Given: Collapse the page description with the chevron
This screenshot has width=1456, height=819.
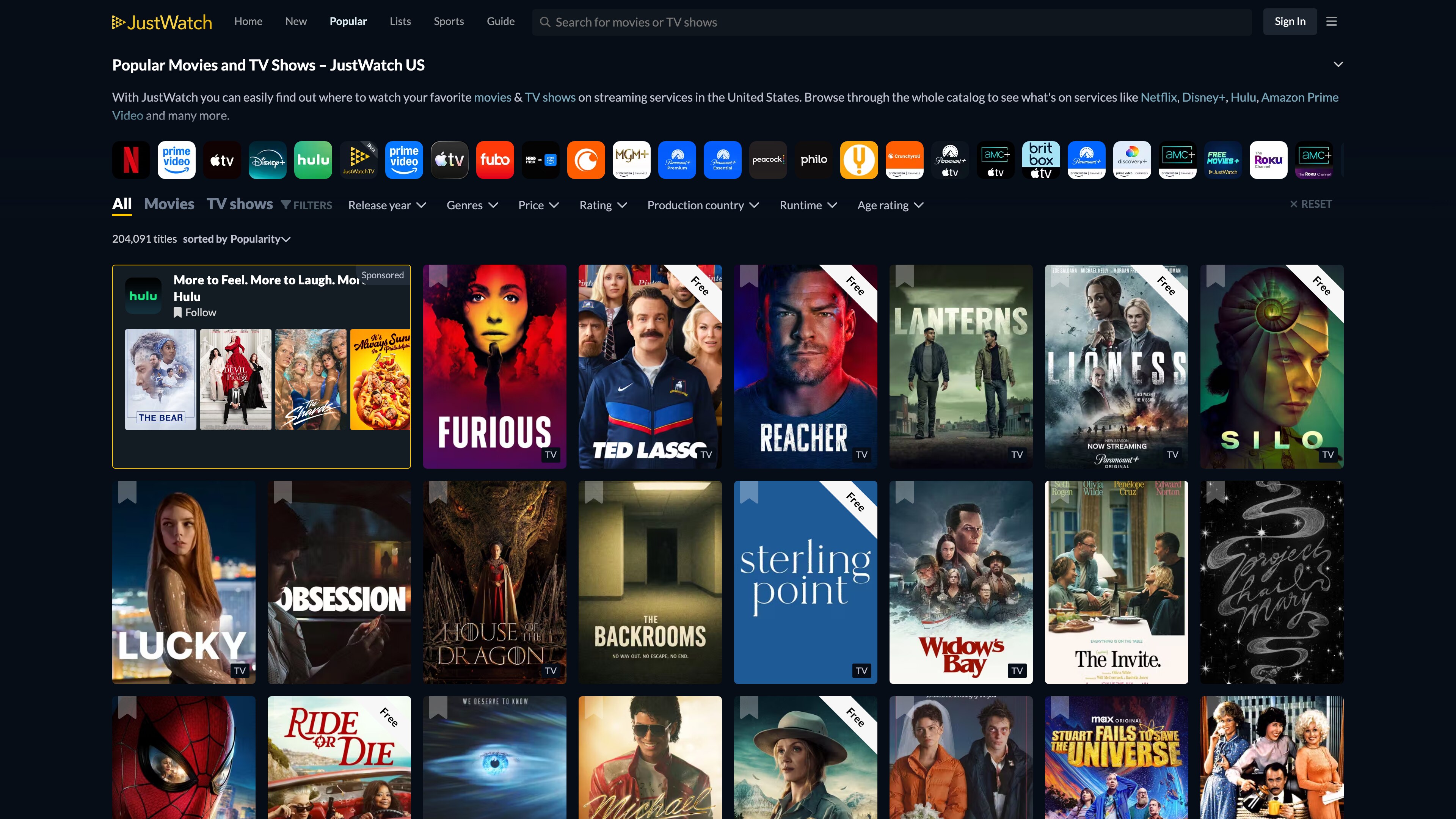Looking at the screenshot, I should coord(1338,64).
